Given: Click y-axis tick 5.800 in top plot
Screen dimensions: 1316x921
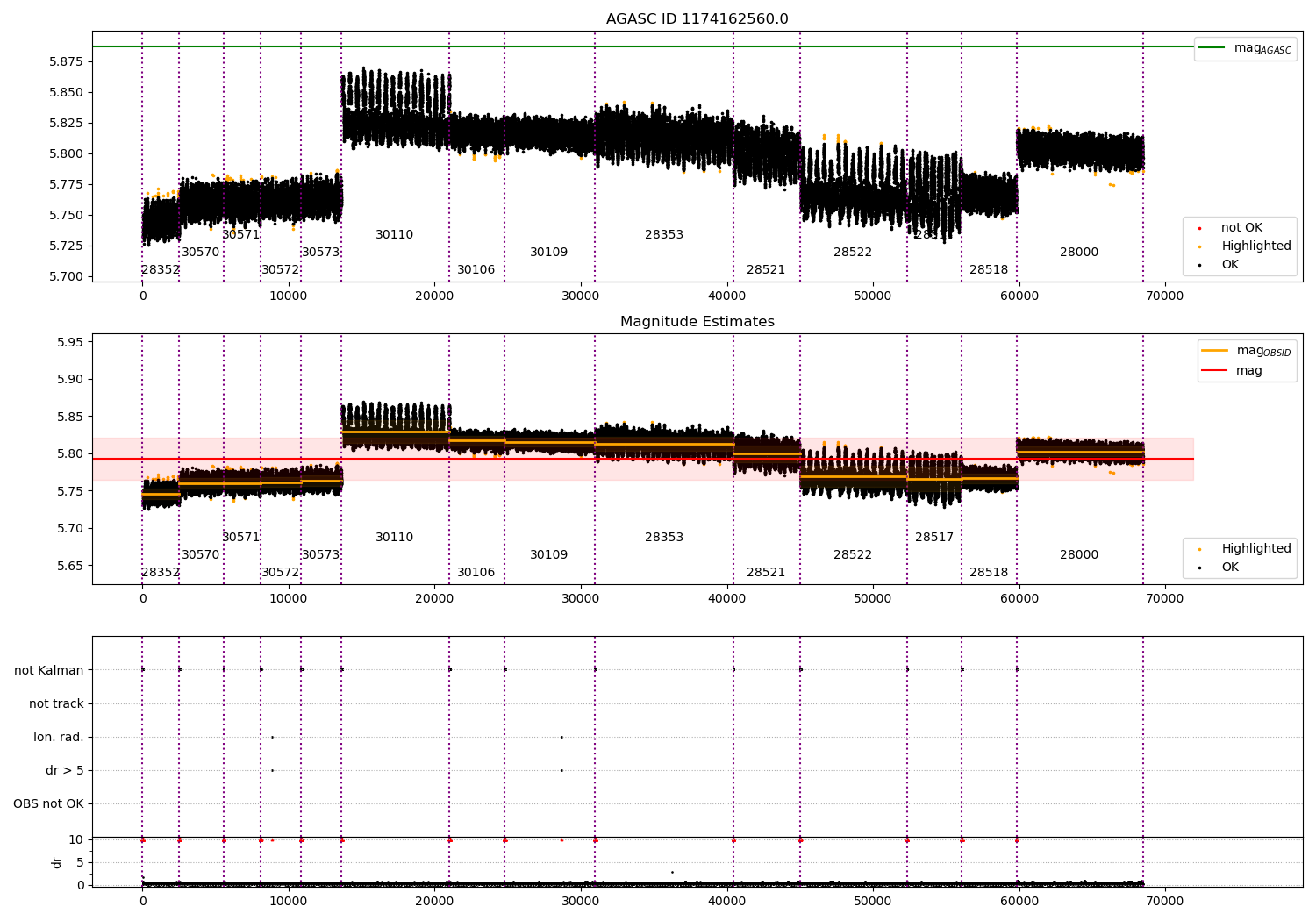Looking at the screenshot, I should (x=67, y=154).
